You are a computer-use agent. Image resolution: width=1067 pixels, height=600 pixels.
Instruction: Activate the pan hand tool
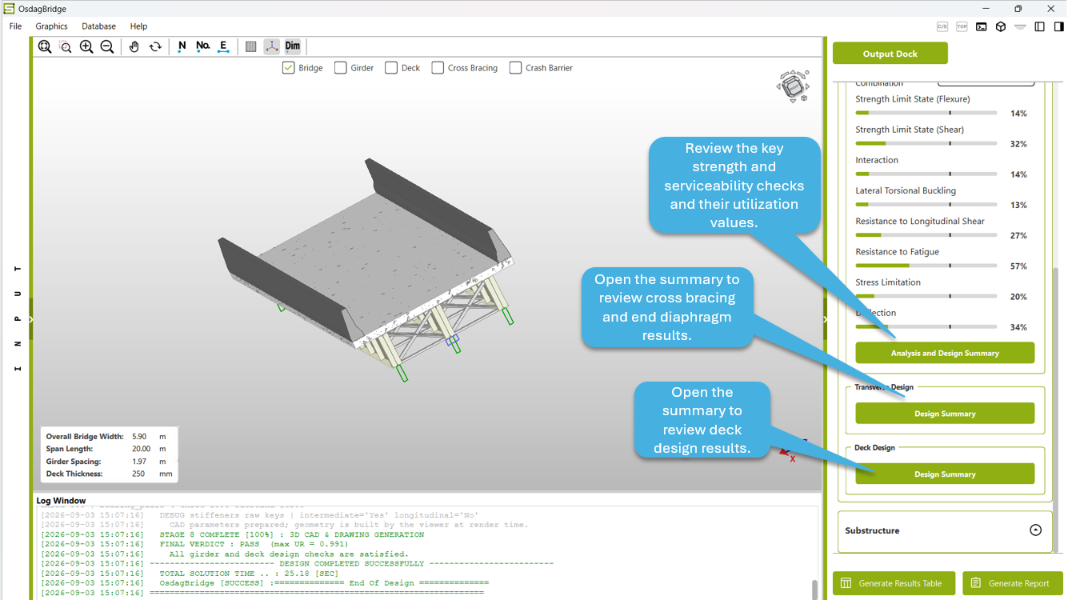click(134, 46)
